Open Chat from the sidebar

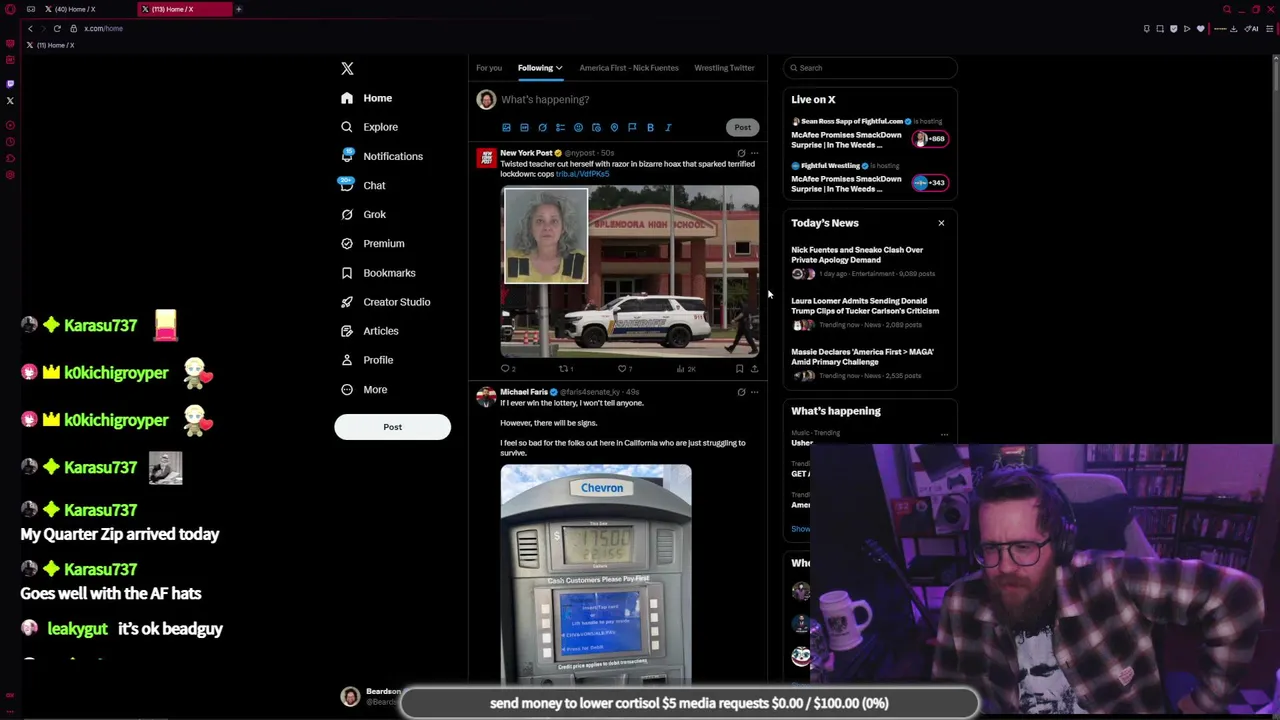363,185
